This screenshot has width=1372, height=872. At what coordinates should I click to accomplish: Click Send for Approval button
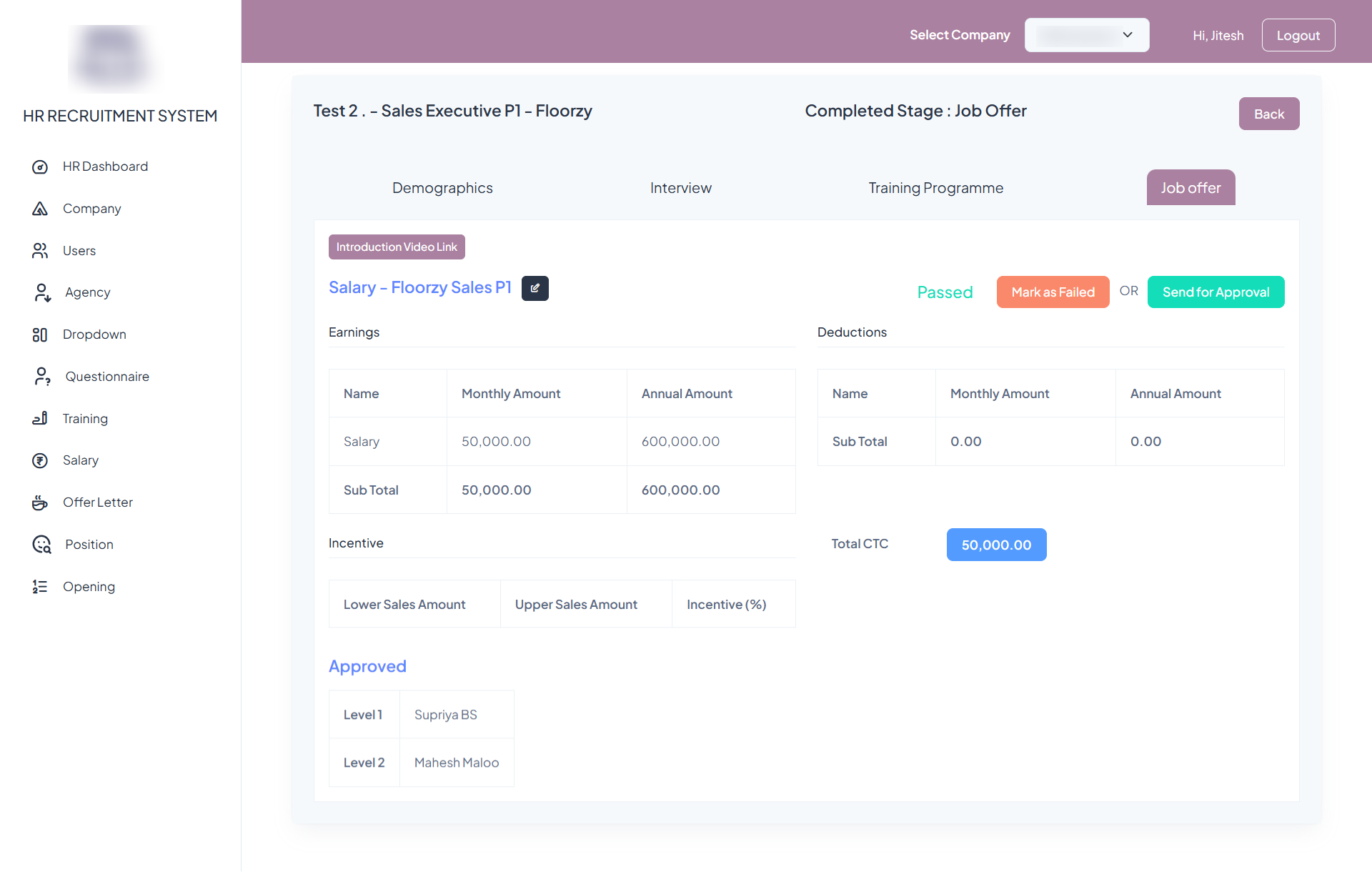click(1216, 292)
